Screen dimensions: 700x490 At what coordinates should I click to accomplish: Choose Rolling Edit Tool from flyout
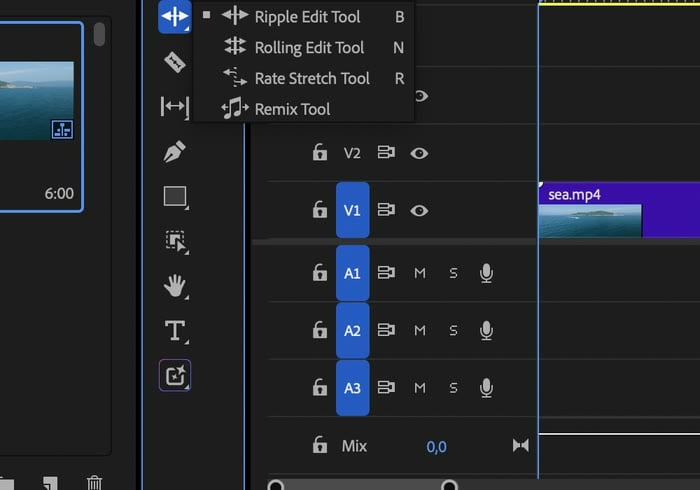[x=304, y=47]
